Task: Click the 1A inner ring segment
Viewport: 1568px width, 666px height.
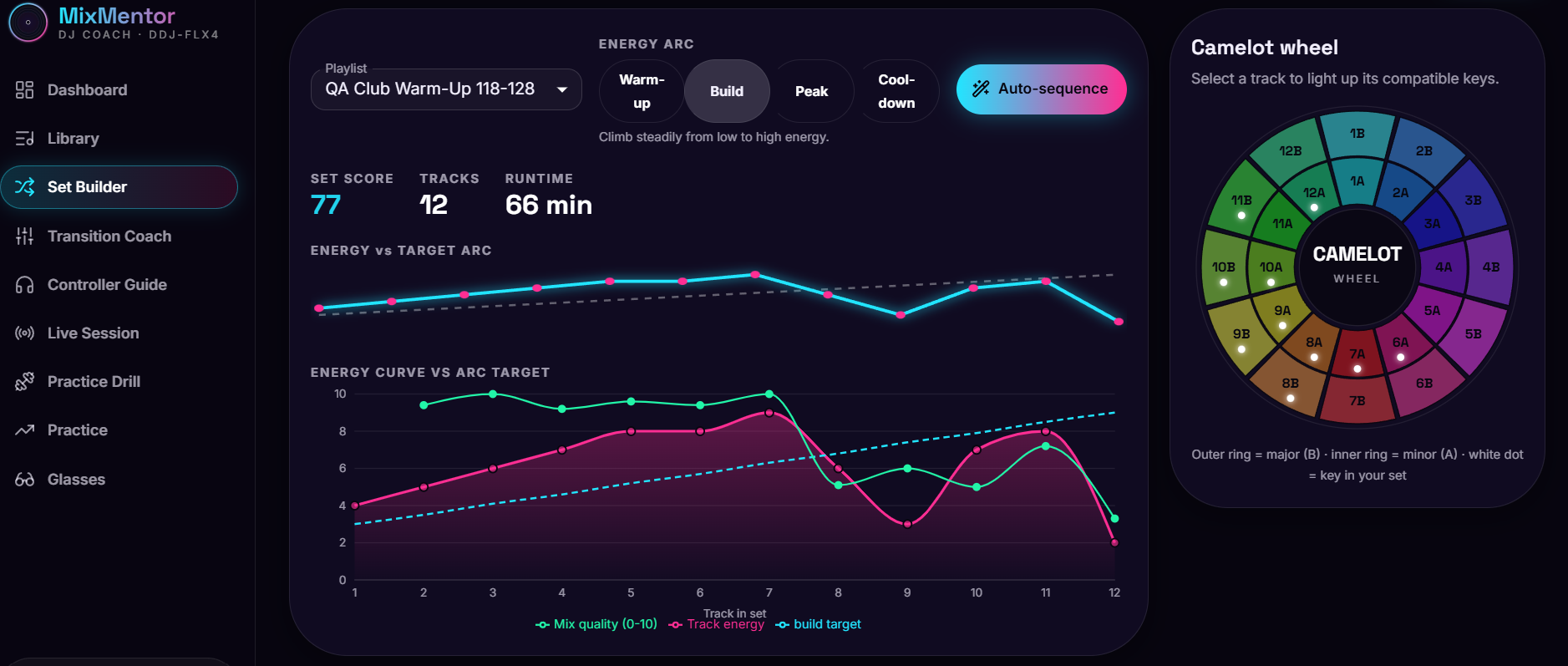Action: point(1357,181)
